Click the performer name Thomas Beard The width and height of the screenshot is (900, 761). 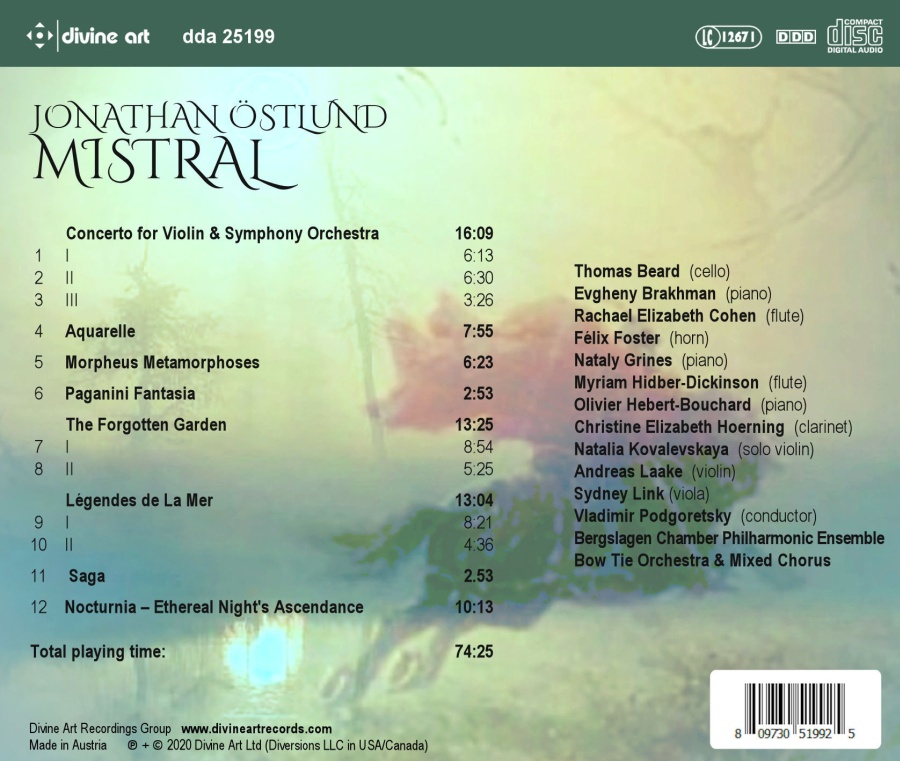[x=627, y=271]
